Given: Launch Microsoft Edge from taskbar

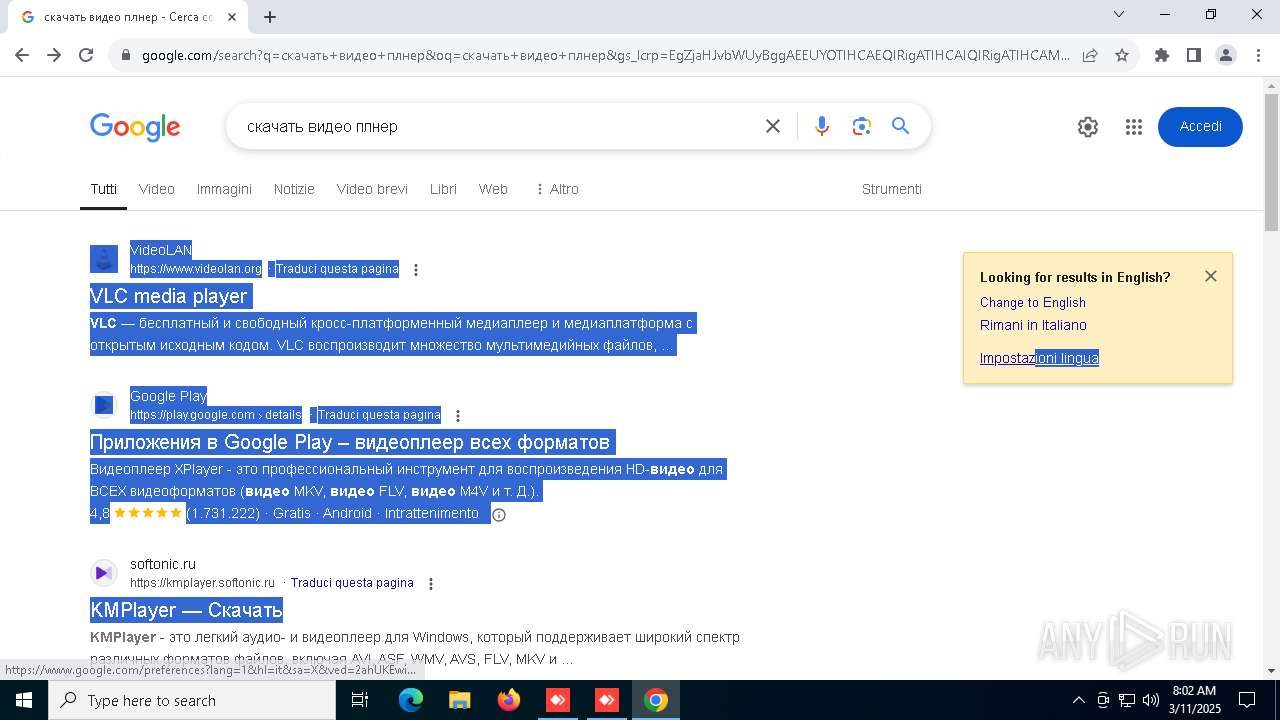Looking at the screenshot, I should coord(411,700).
